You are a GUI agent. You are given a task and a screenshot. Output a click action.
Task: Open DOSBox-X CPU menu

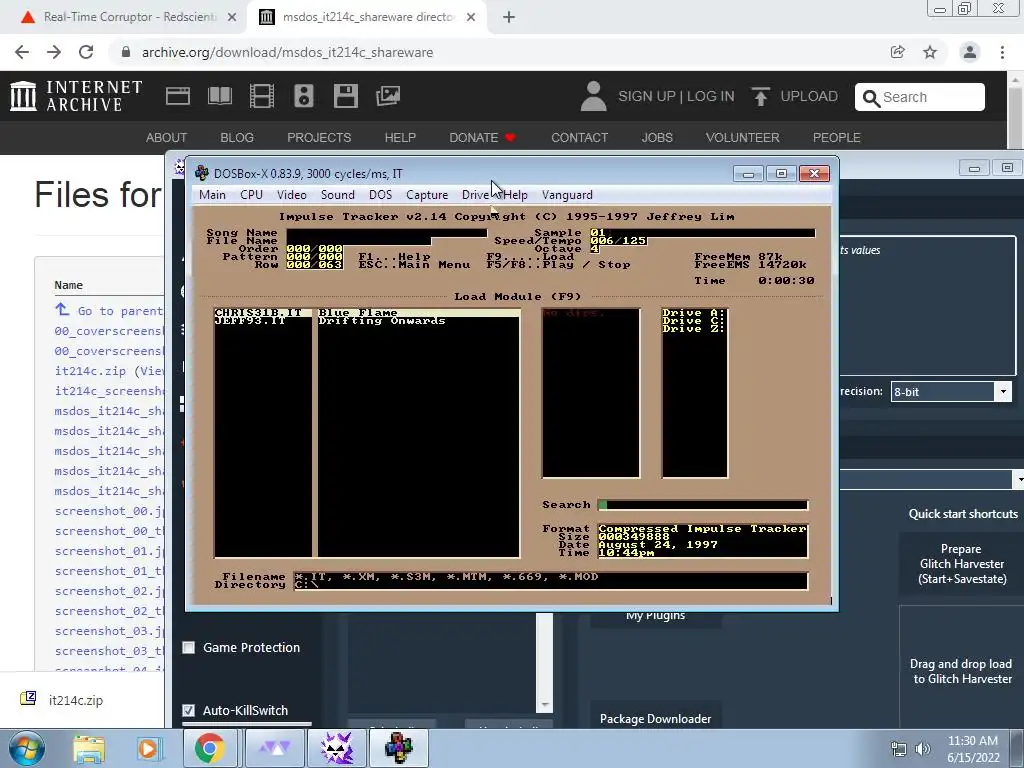(251, 195)
